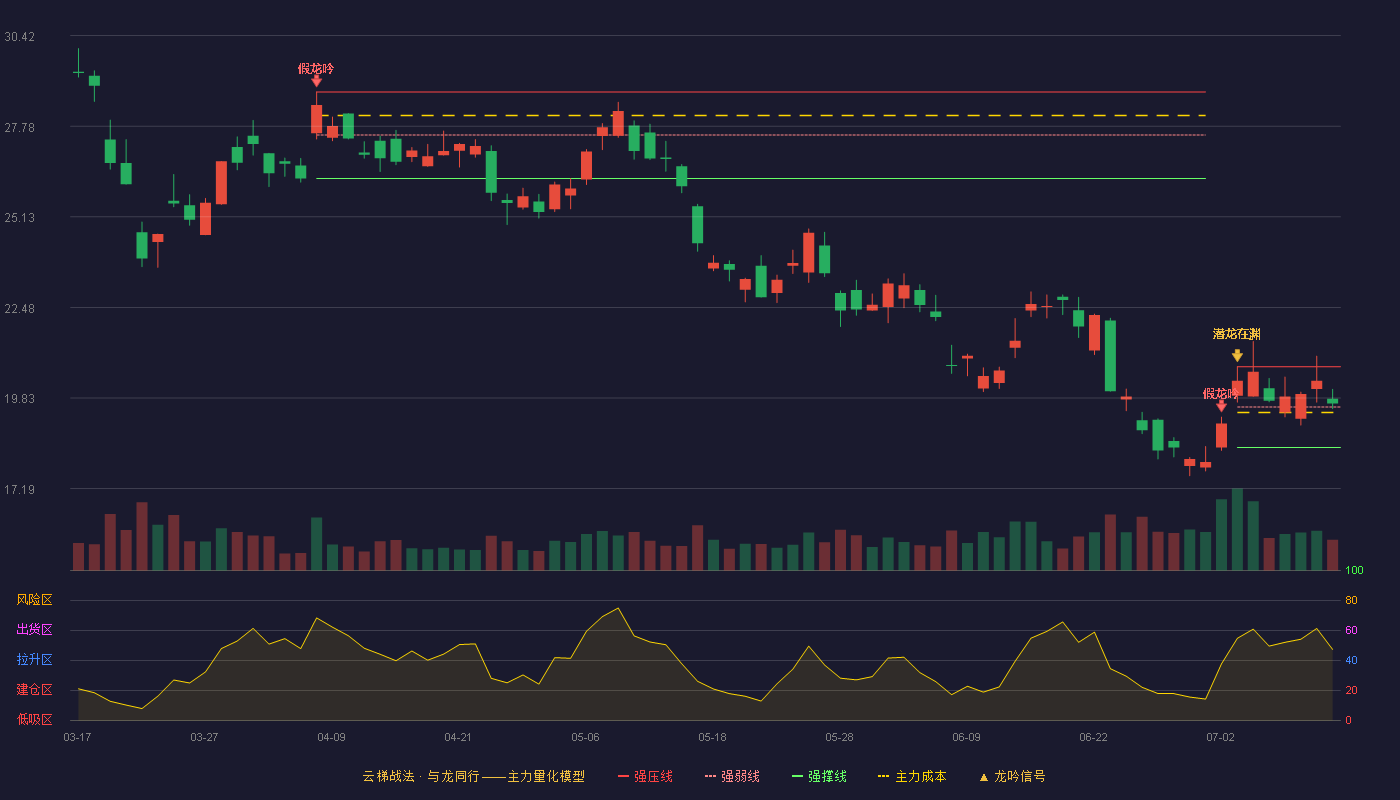Select the 拉升区 zone label
Viewport: 1400px width, 800px height.
[34, 660]
